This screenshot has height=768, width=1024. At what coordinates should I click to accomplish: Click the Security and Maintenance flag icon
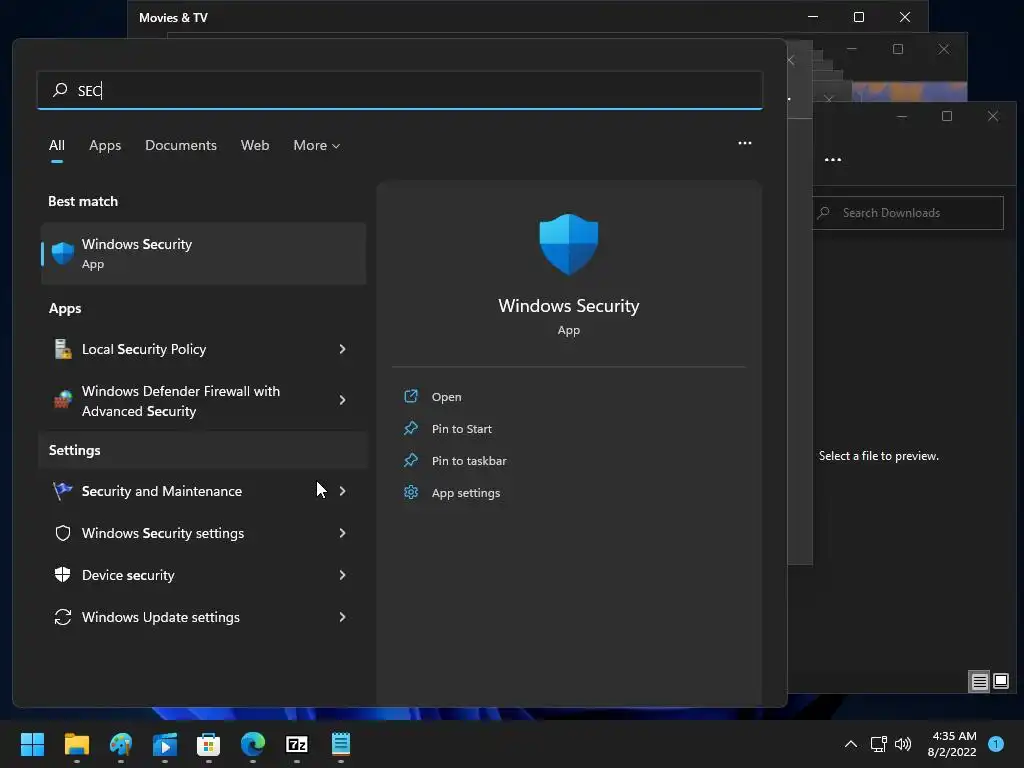click(x=63, y=490)
